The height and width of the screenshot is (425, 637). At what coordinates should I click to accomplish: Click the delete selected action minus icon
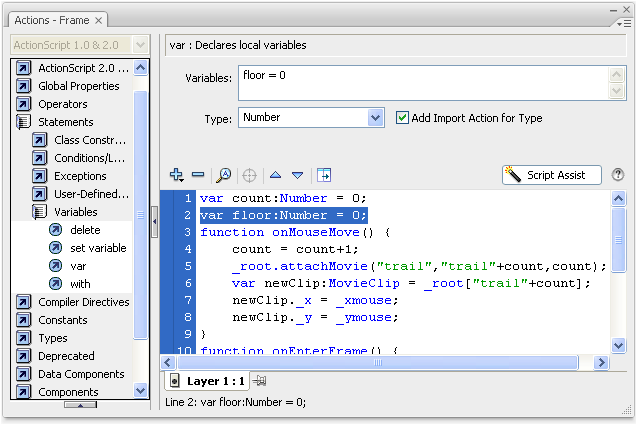[197, 175]
